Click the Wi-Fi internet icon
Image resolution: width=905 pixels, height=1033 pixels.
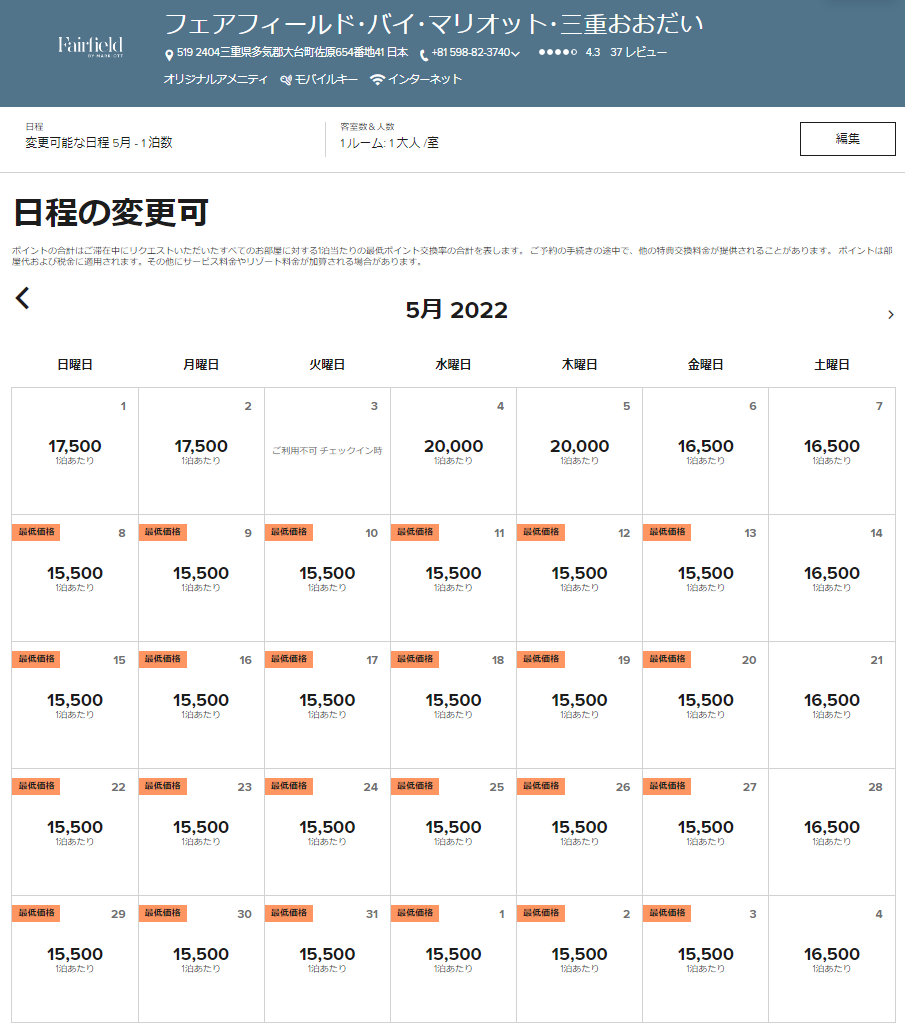point(377,79)
